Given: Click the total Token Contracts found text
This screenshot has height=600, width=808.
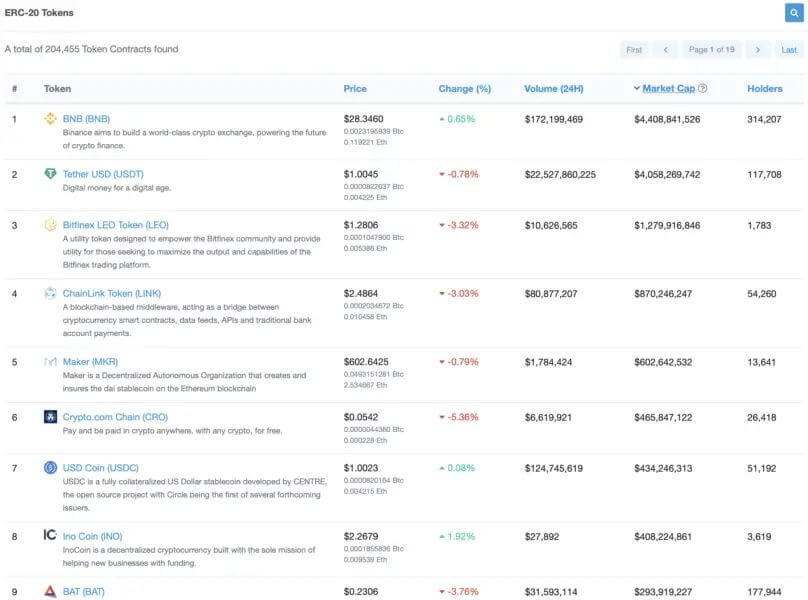Looking at the screenshot, I should pos(91,49).
